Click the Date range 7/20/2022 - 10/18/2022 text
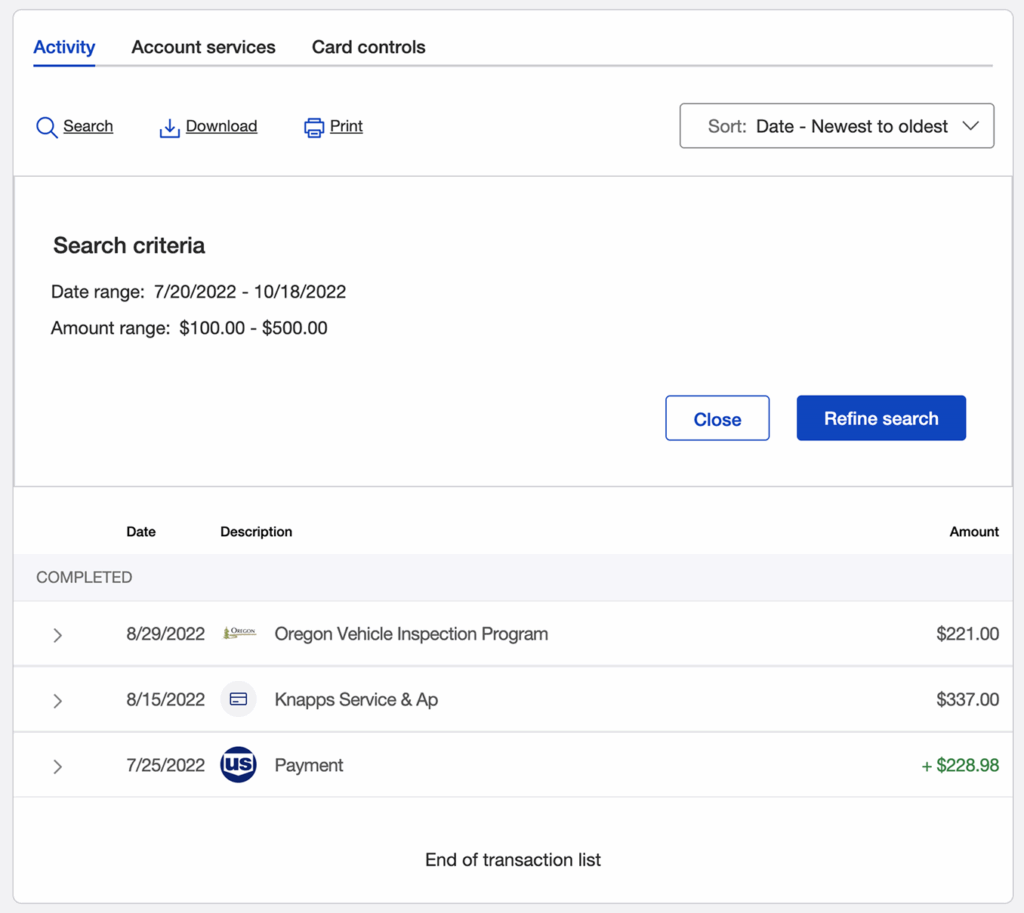Viewport: 1024px width, 913px height. (199, 291)
